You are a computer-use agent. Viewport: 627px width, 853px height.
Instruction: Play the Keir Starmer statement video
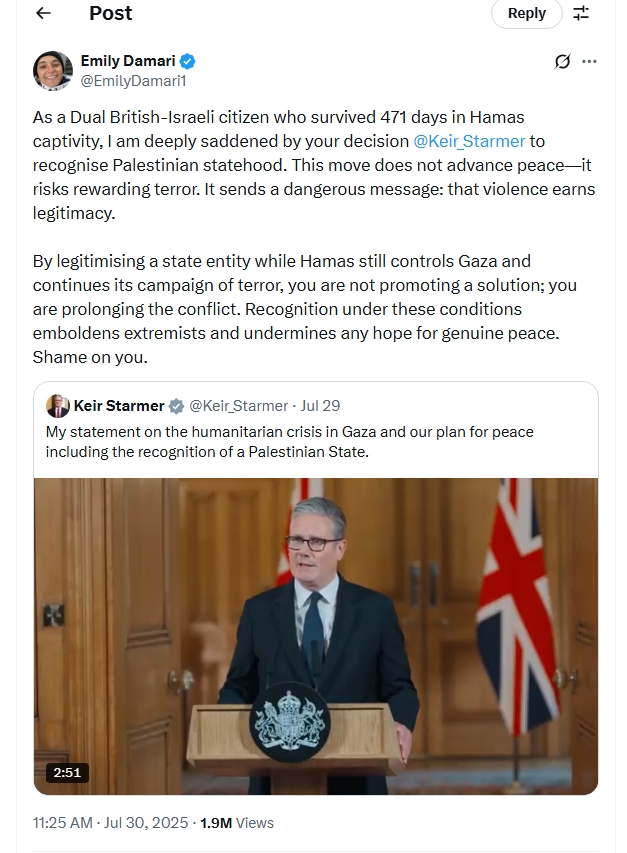[x=316, y=636]
